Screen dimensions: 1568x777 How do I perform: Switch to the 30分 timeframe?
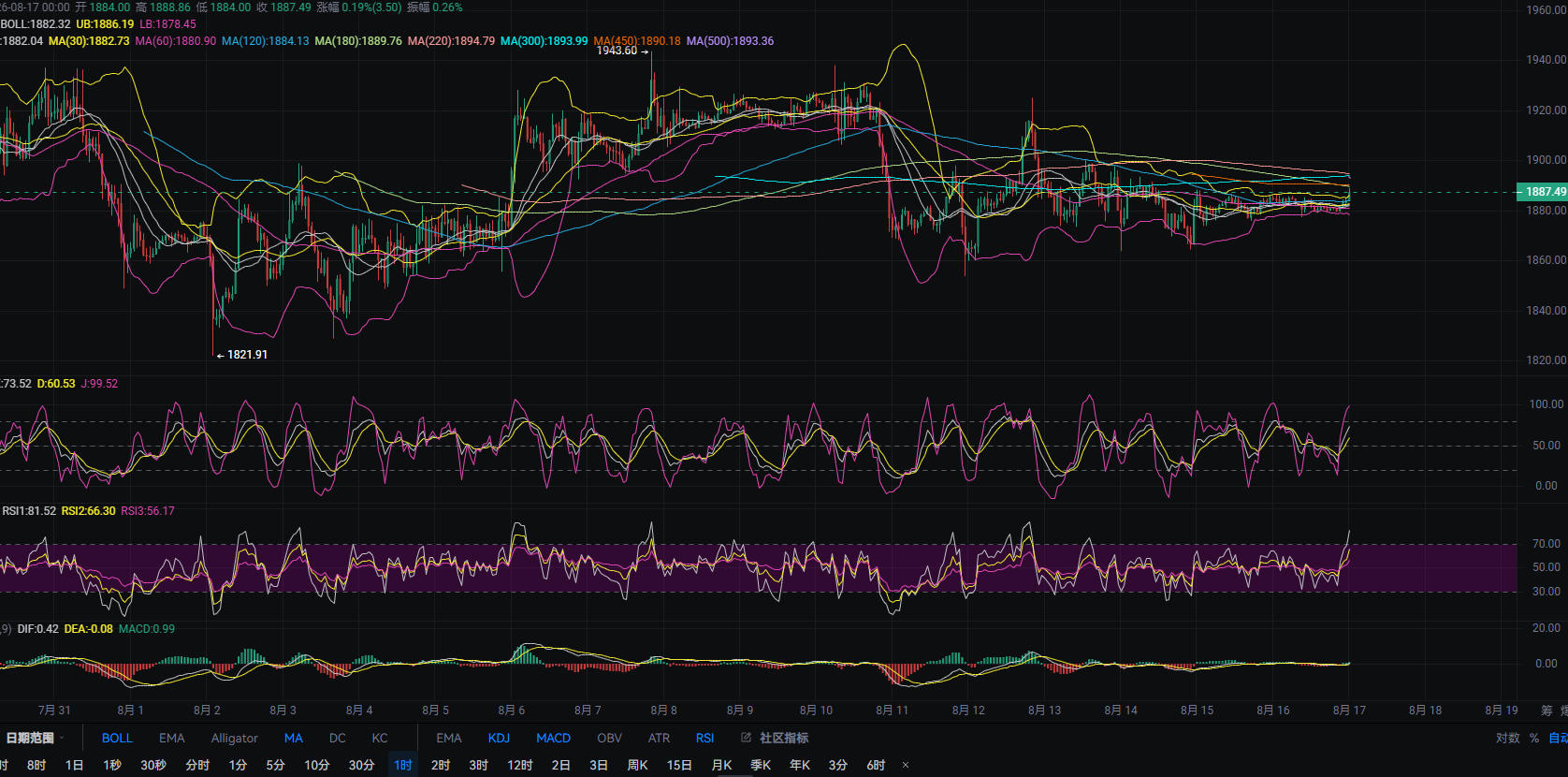click(x=361, y=765)
